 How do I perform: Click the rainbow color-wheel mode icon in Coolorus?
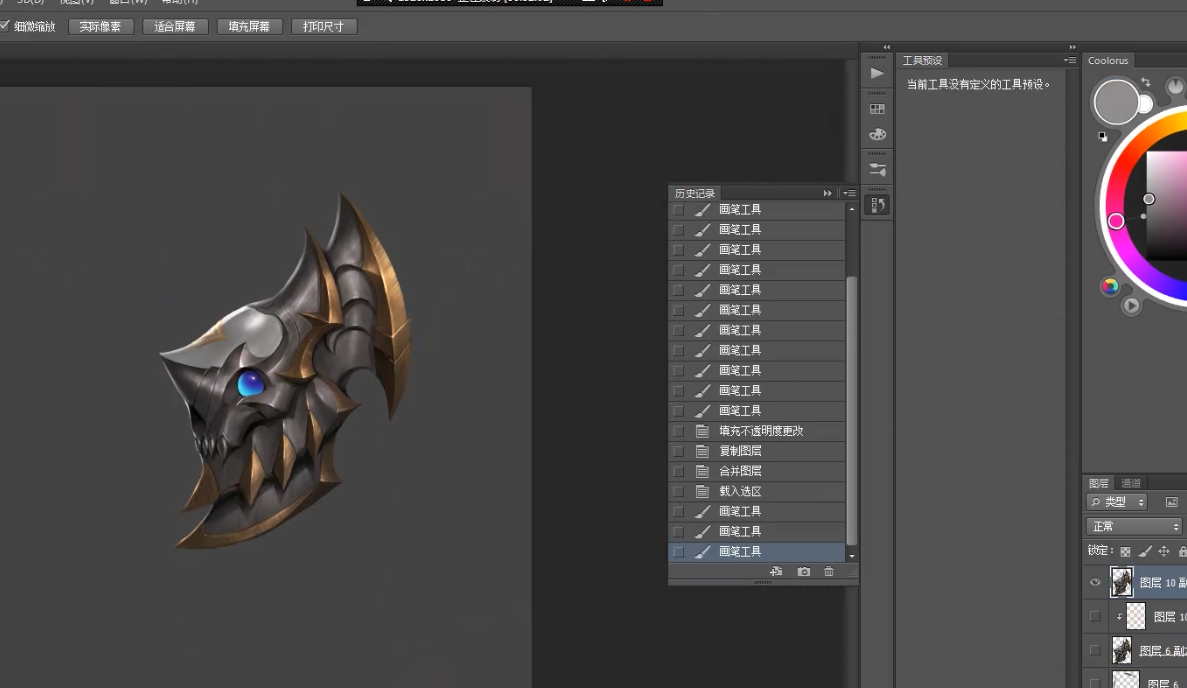point(1110,286)
